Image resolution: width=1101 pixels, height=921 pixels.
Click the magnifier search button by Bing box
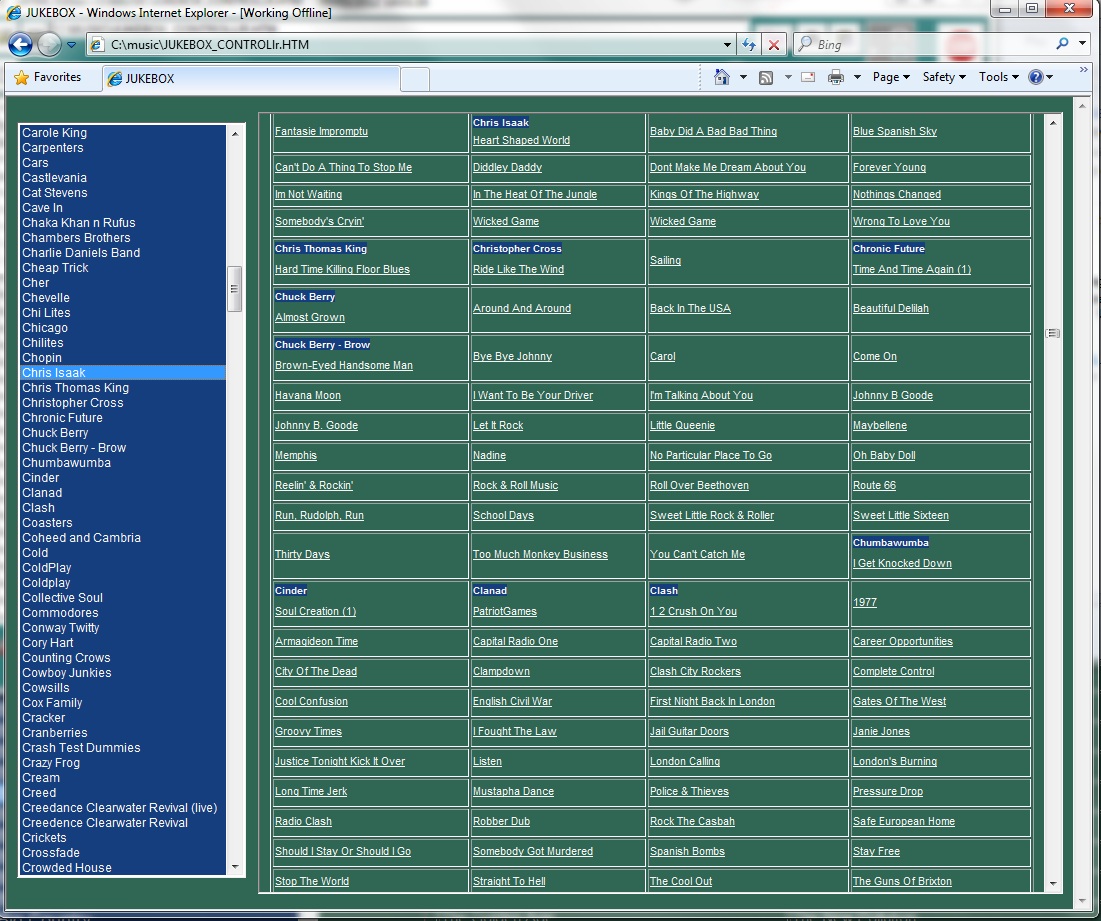click(1062, 44)
